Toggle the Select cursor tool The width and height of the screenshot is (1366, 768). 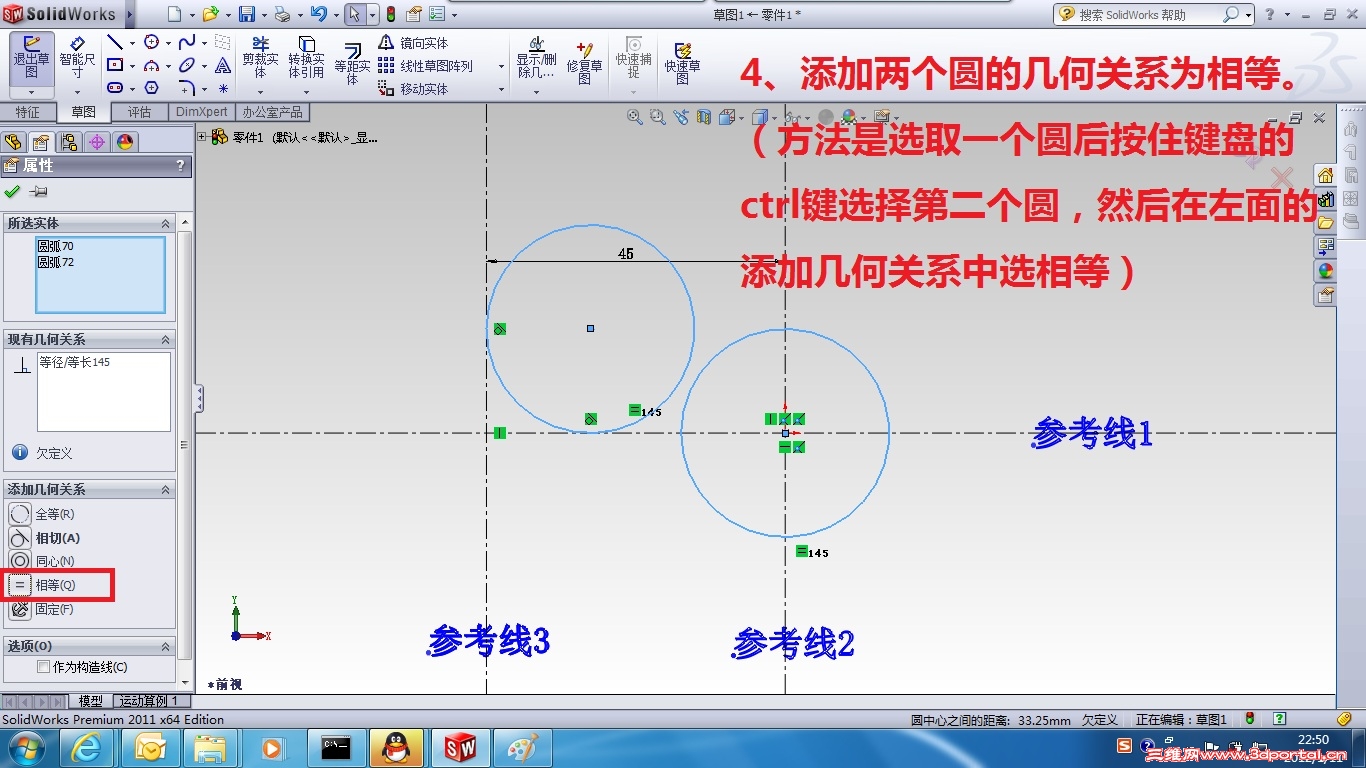pos(354,14)
